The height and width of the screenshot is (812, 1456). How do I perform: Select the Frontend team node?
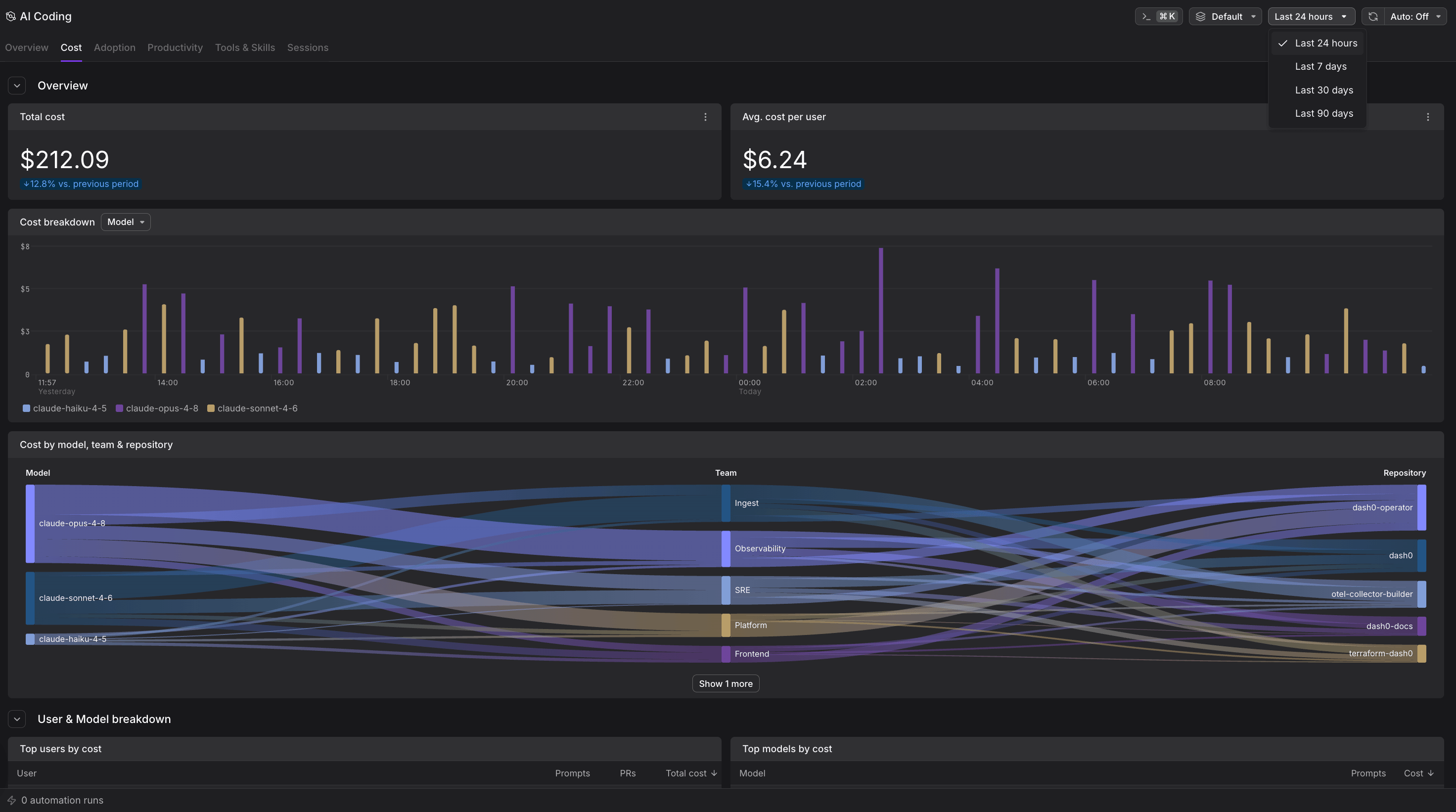tap(726, 654)
